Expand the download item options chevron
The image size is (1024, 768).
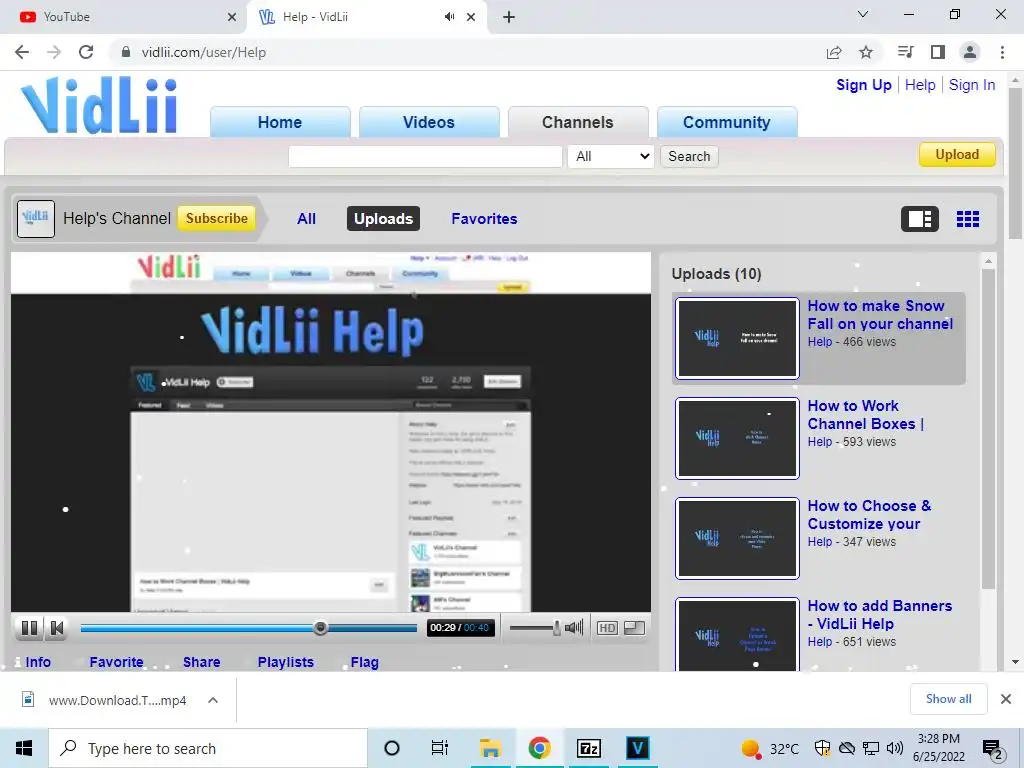[x=213, y=700]
